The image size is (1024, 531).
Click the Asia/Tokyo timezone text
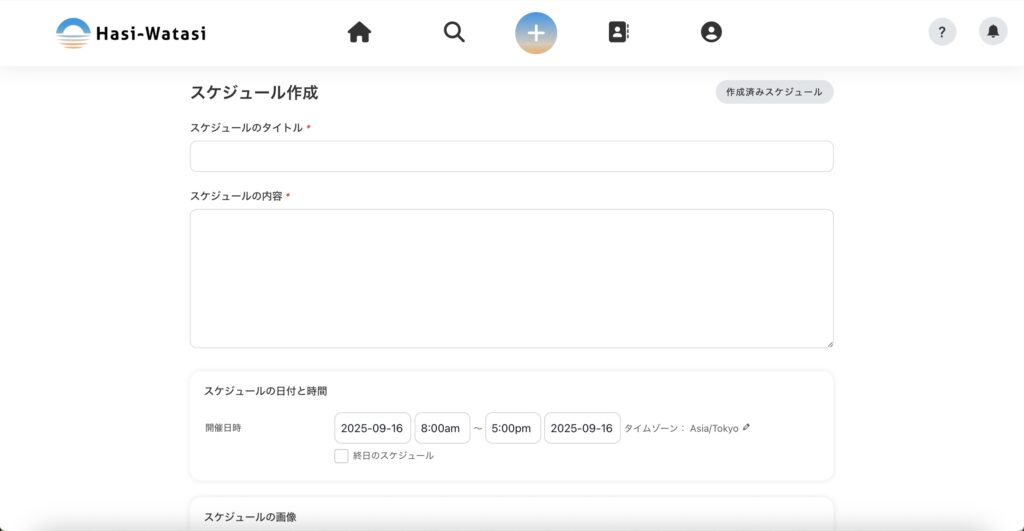tap(714, 428)
